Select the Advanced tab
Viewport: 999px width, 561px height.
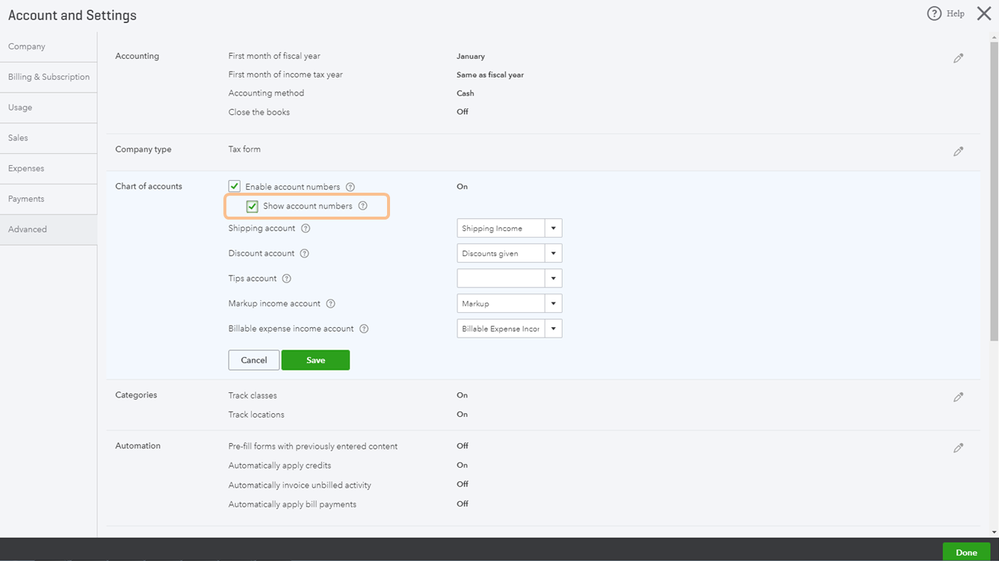pos(48,230)
